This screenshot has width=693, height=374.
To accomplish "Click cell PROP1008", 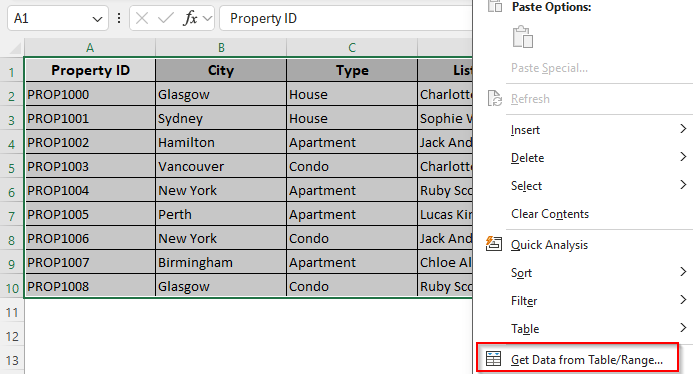I will click(x=90, y=286).
